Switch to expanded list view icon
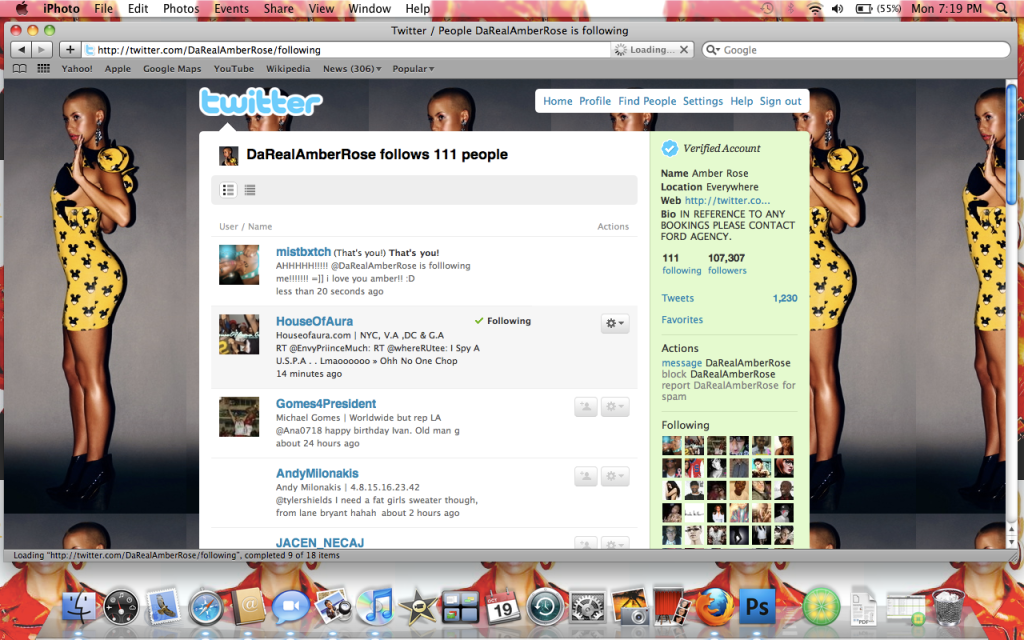The height and width of the screenshot is (640, 1024). click(228, 190)
